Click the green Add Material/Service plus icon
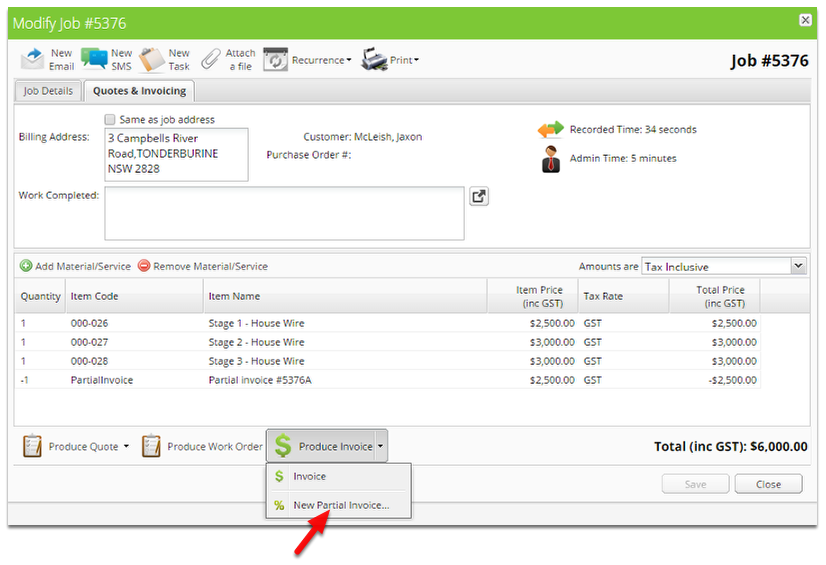 26,266
